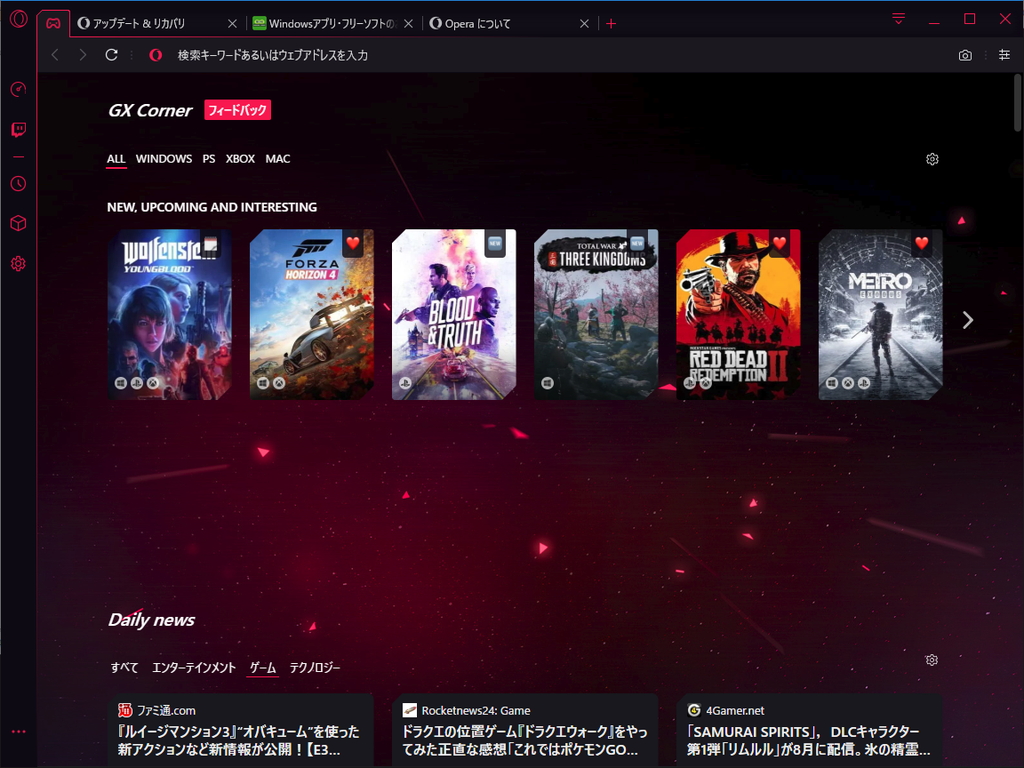
Task: Switch to the Operaについて tab
Action: tap(470, 22)
